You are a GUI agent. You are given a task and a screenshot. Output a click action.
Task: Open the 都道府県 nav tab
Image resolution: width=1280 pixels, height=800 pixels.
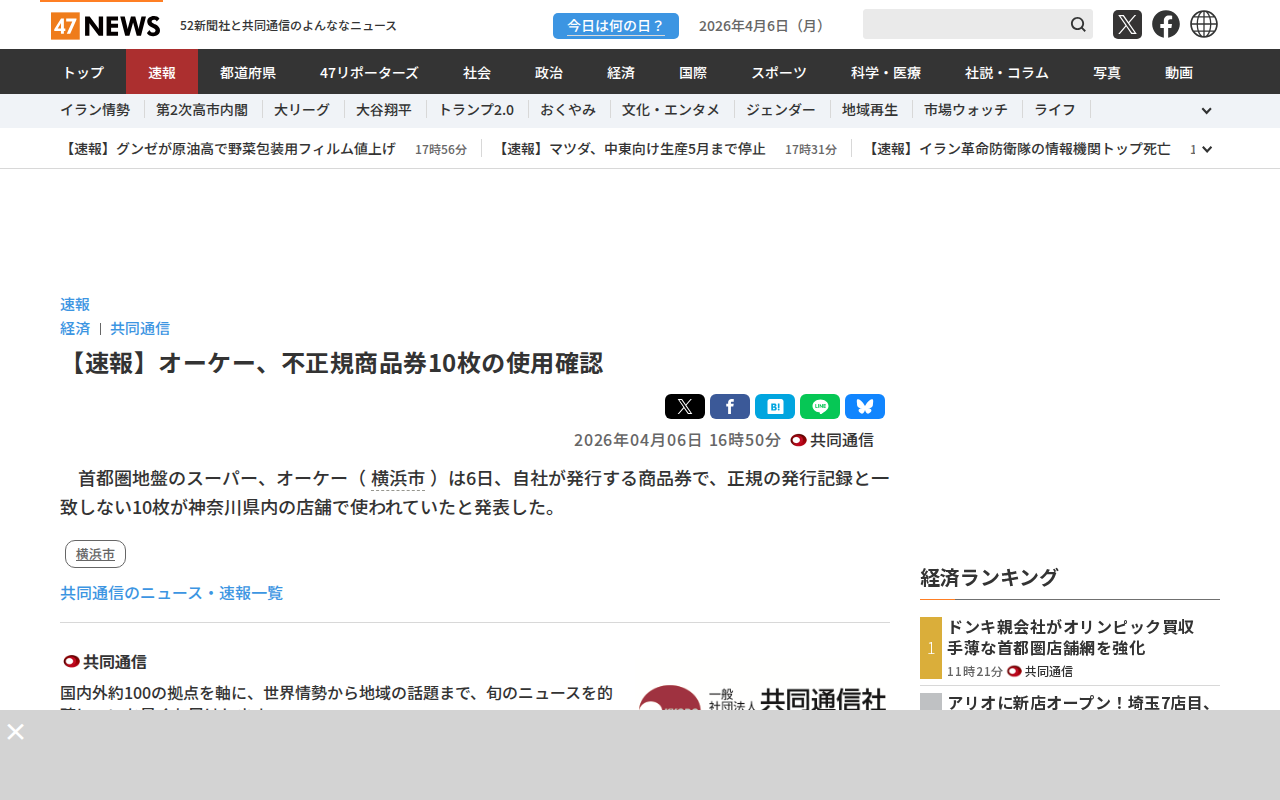point(248,72)
